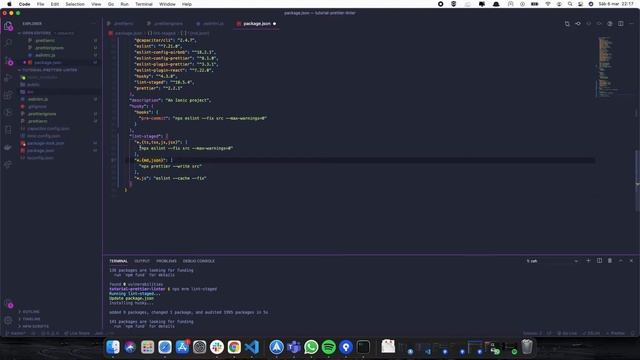
Task: Add a new terminal with the plus icon
Action: point(588,260)
